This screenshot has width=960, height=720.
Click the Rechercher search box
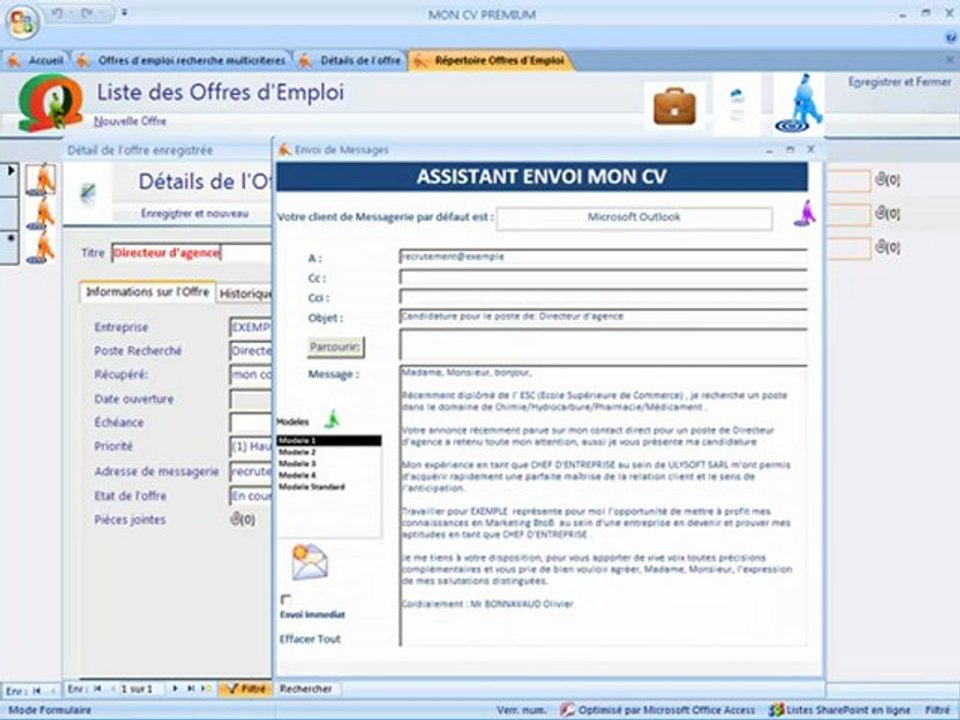point(306,689)
